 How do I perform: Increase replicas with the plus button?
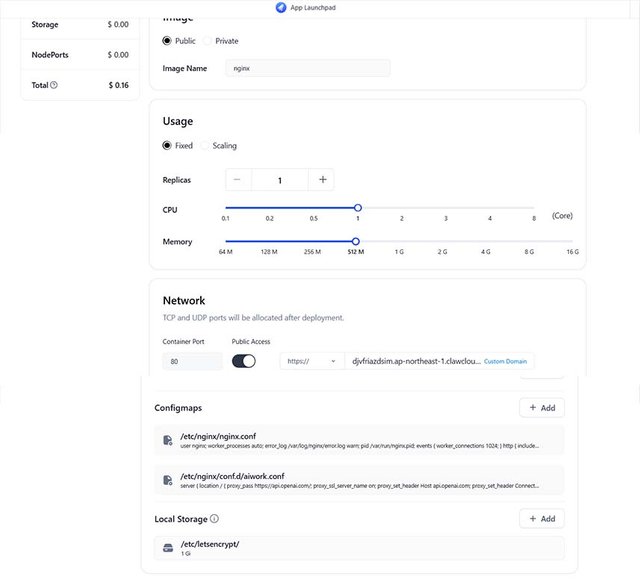point(322,180)
